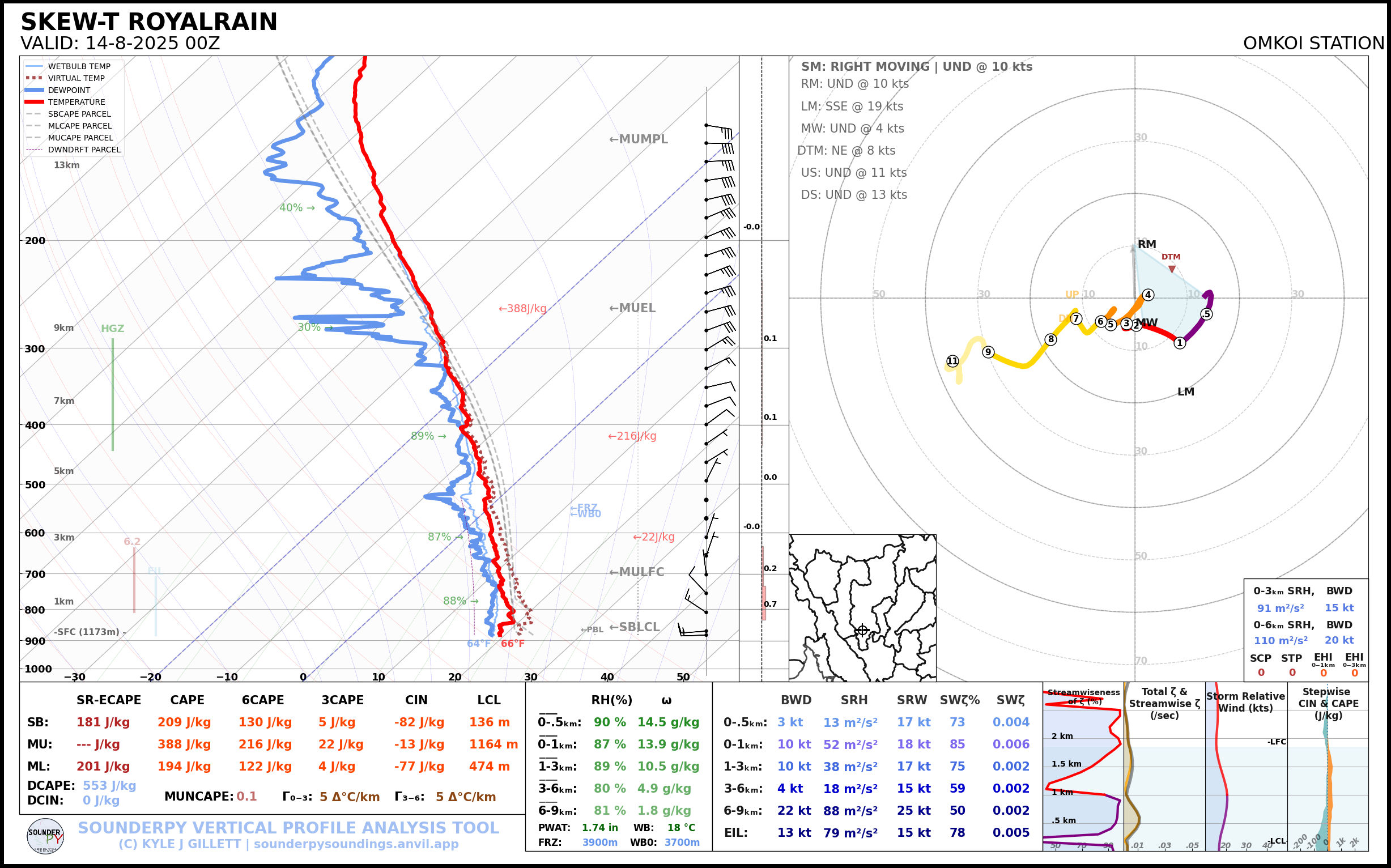The width and height of the screenshot is (1391, 868).
Task: Click the 0-3km SRH 91 m²/s² value
Action: pyautogui.click(x=1279, y=608)
